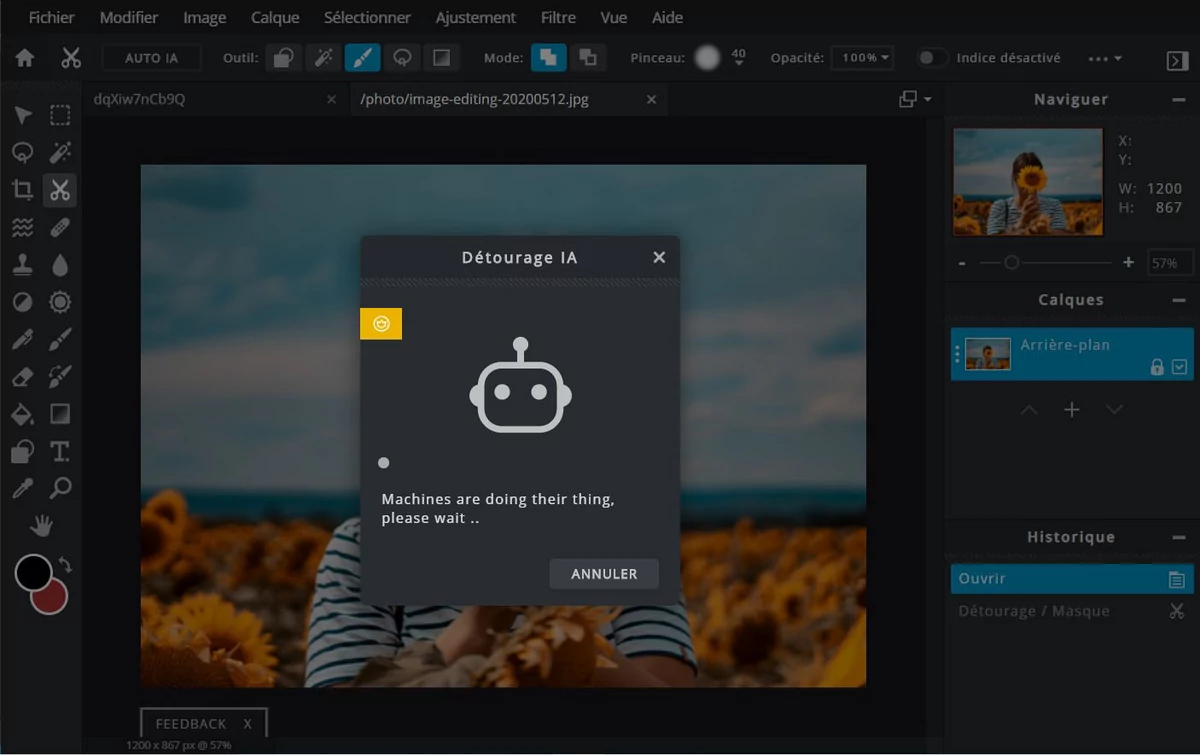Toggle the Indice désactivé switch

pos(932,58)
